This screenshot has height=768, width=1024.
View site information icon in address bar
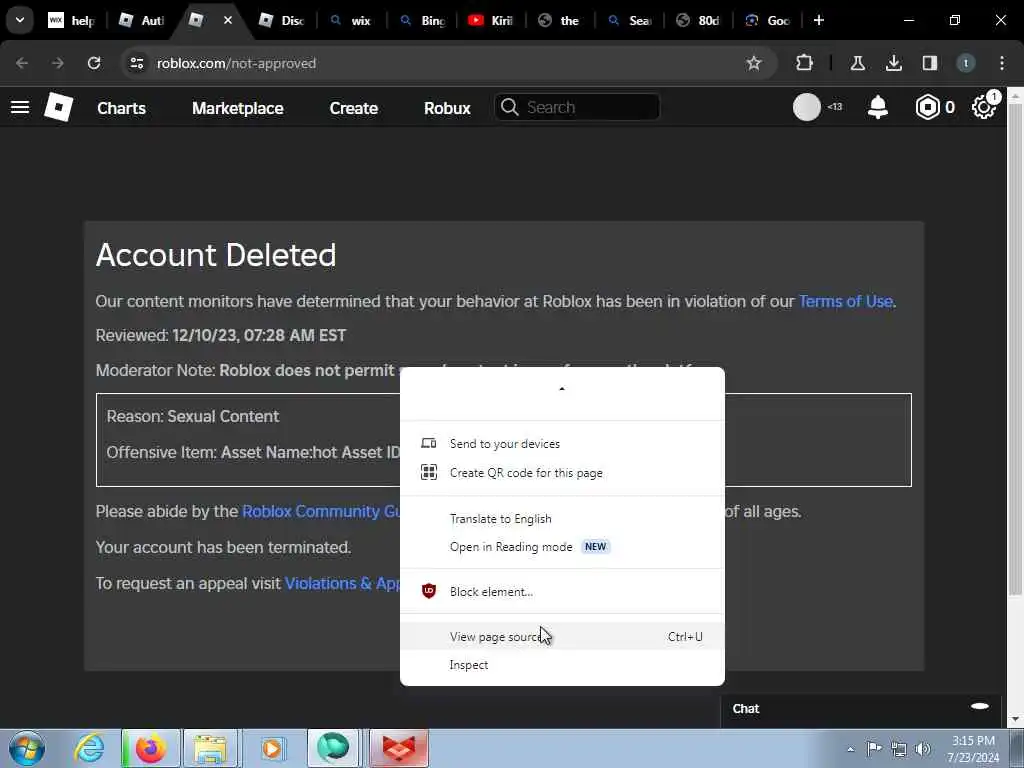click(x=136, y=63)
